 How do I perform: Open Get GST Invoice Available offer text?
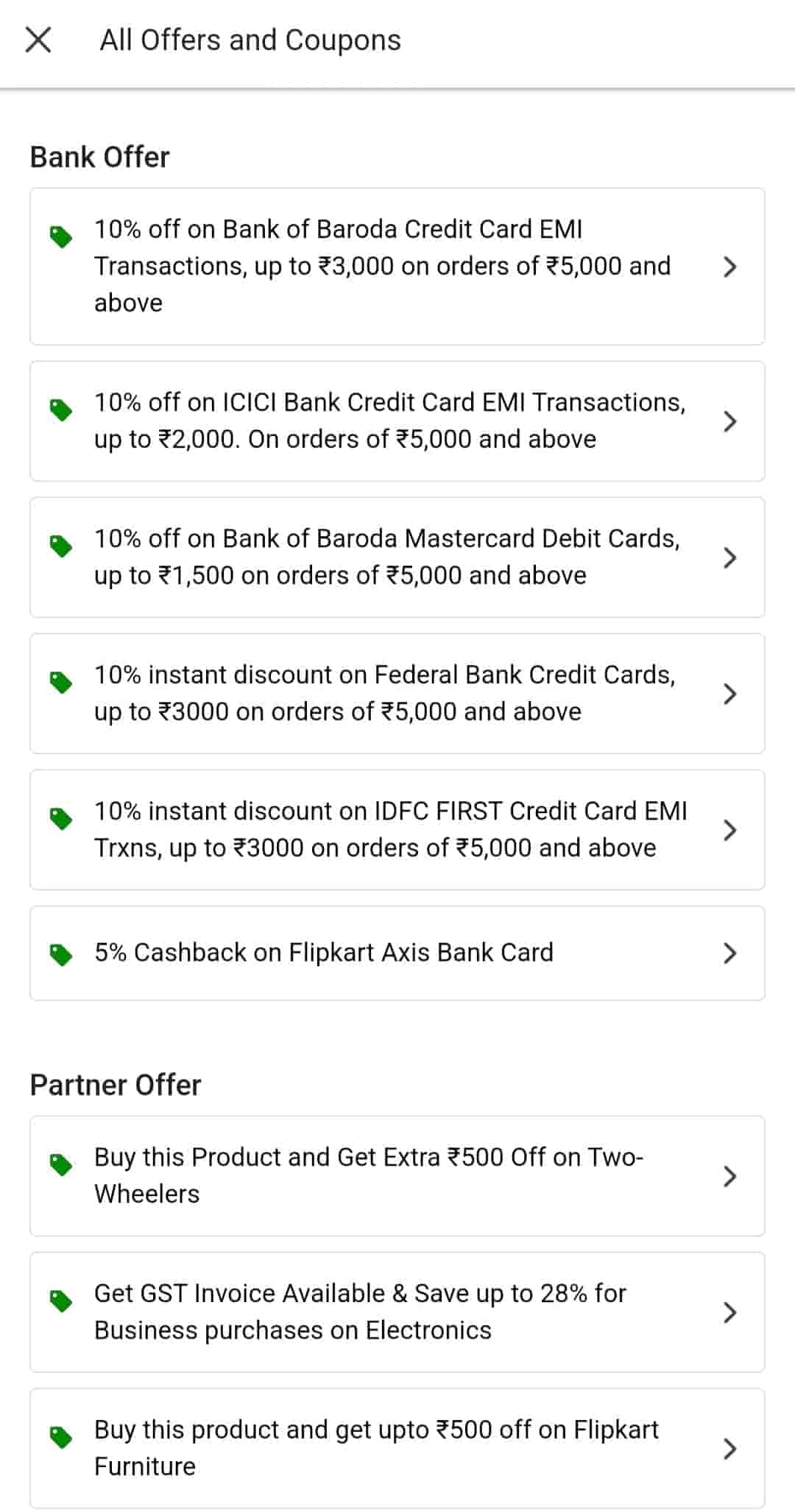coord(360,1312)
